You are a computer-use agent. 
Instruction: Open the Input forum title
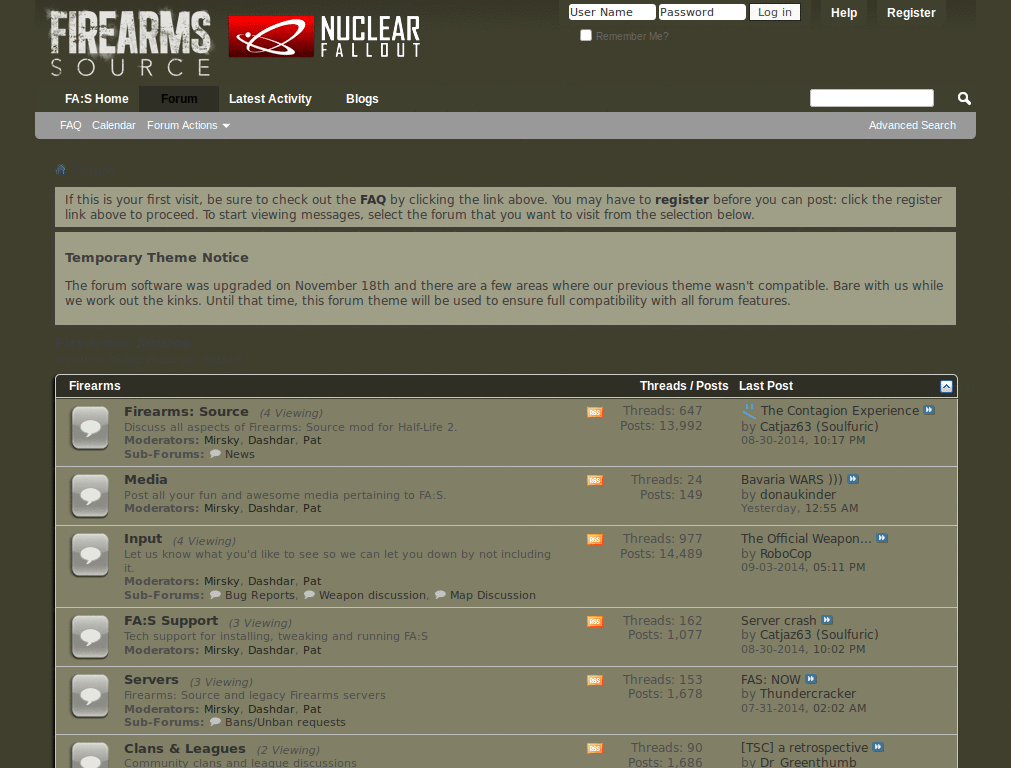pyautogui.click(x=143, y=539)
